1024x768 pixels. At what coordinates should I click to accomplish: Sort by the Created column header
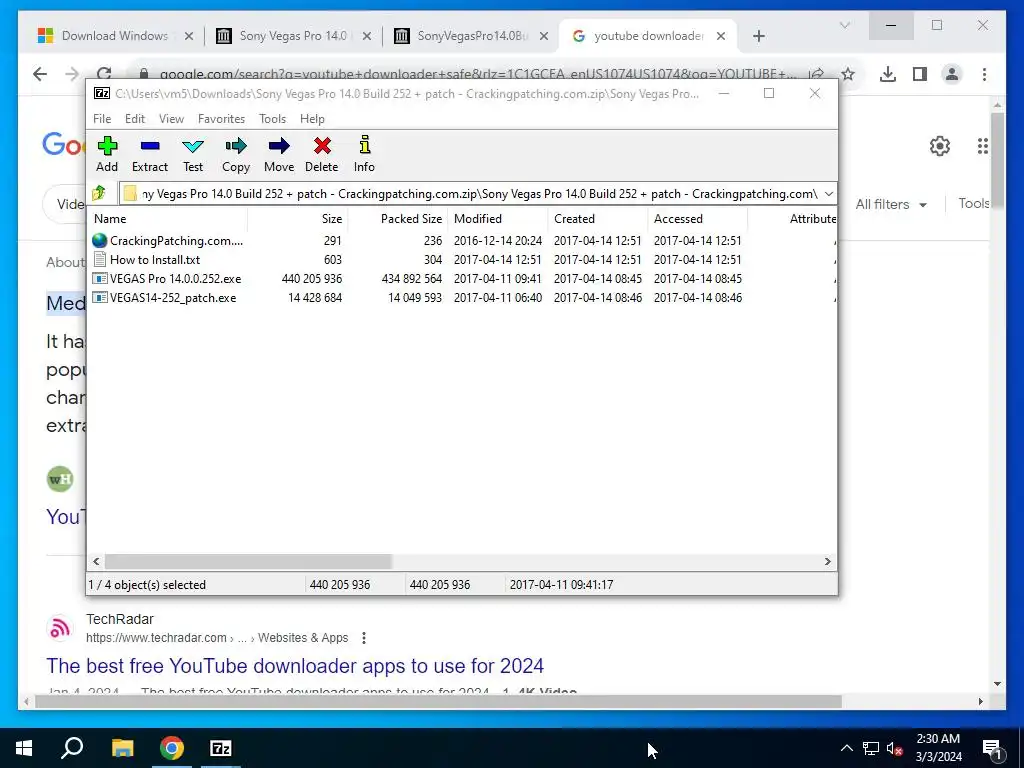(597, 219)
